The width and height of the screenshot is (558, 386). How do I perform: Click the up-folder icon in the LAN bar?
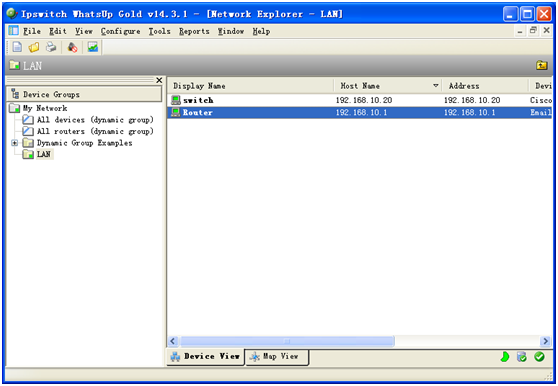[542, 65]
